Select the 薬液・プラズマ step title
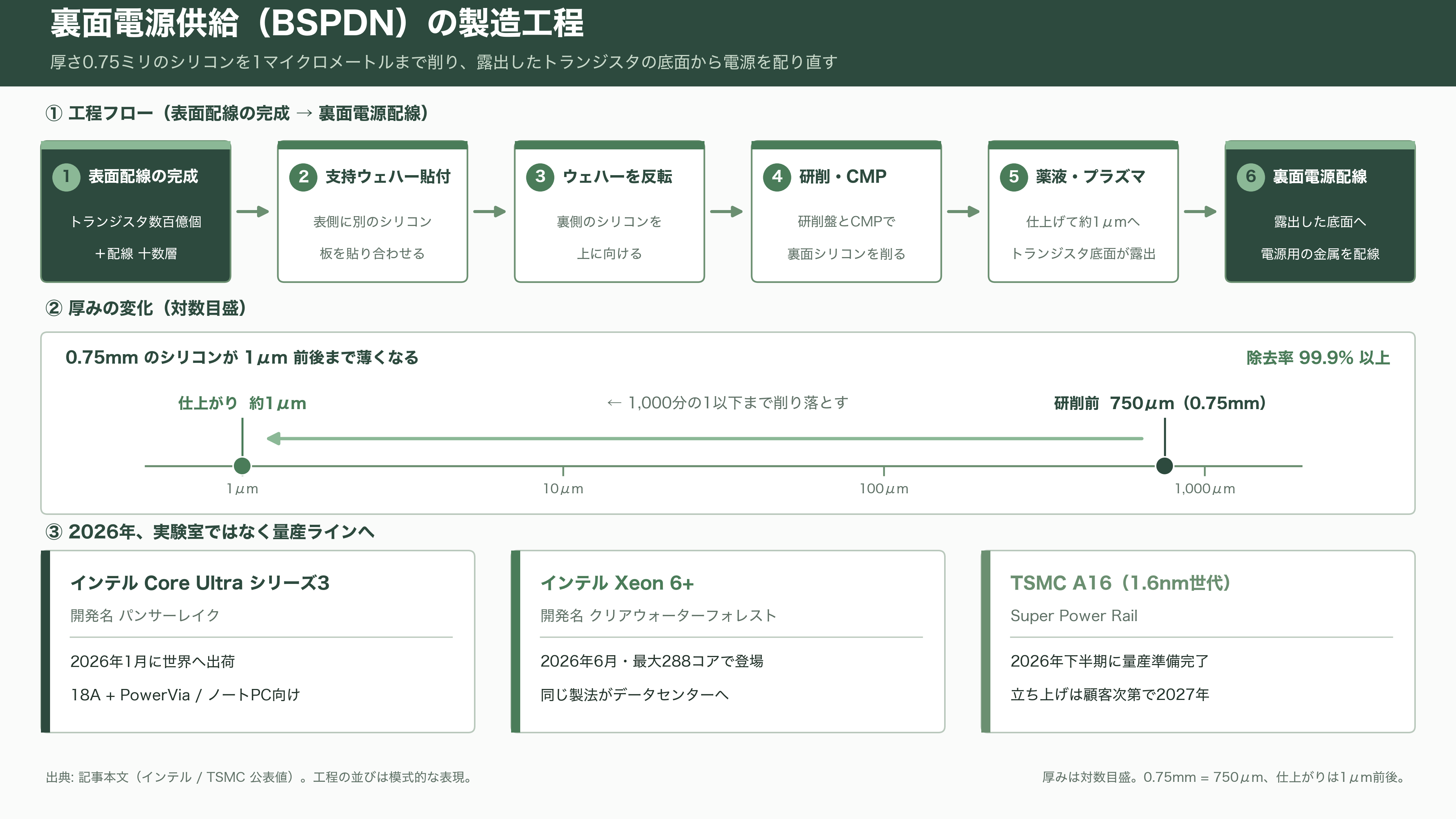Image resolution: width=1456 pixels, height=819 pixels. point(1090,176)
